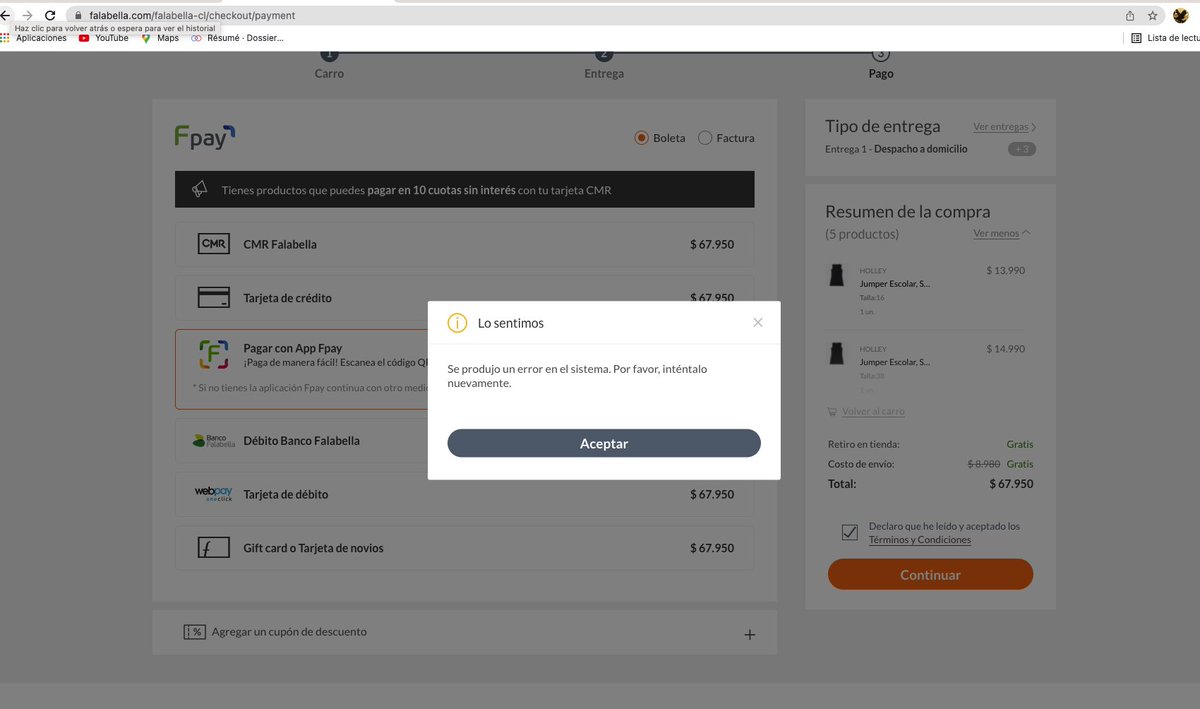1200x709 pixels.
Task: Choose Gift card o Tarjeta de novios
Action: (464, 548)
